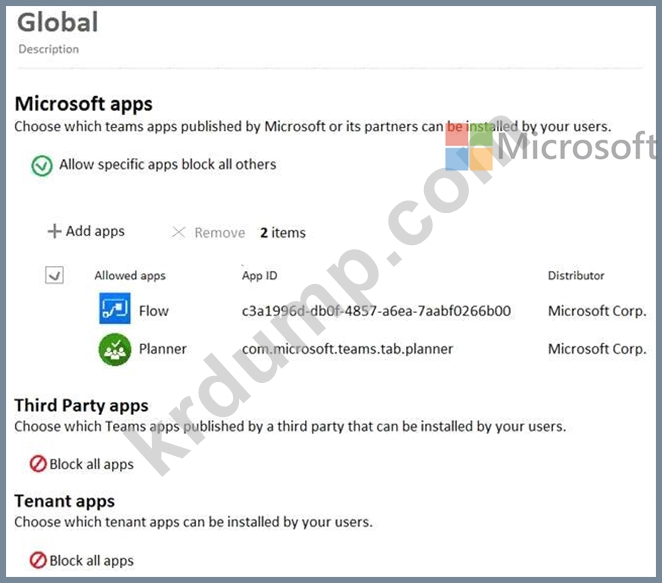This screenshot has width=662, height=583.
Task: Sort by the Distributor column header
Action: pyautogui.click(x=575, y=275)
